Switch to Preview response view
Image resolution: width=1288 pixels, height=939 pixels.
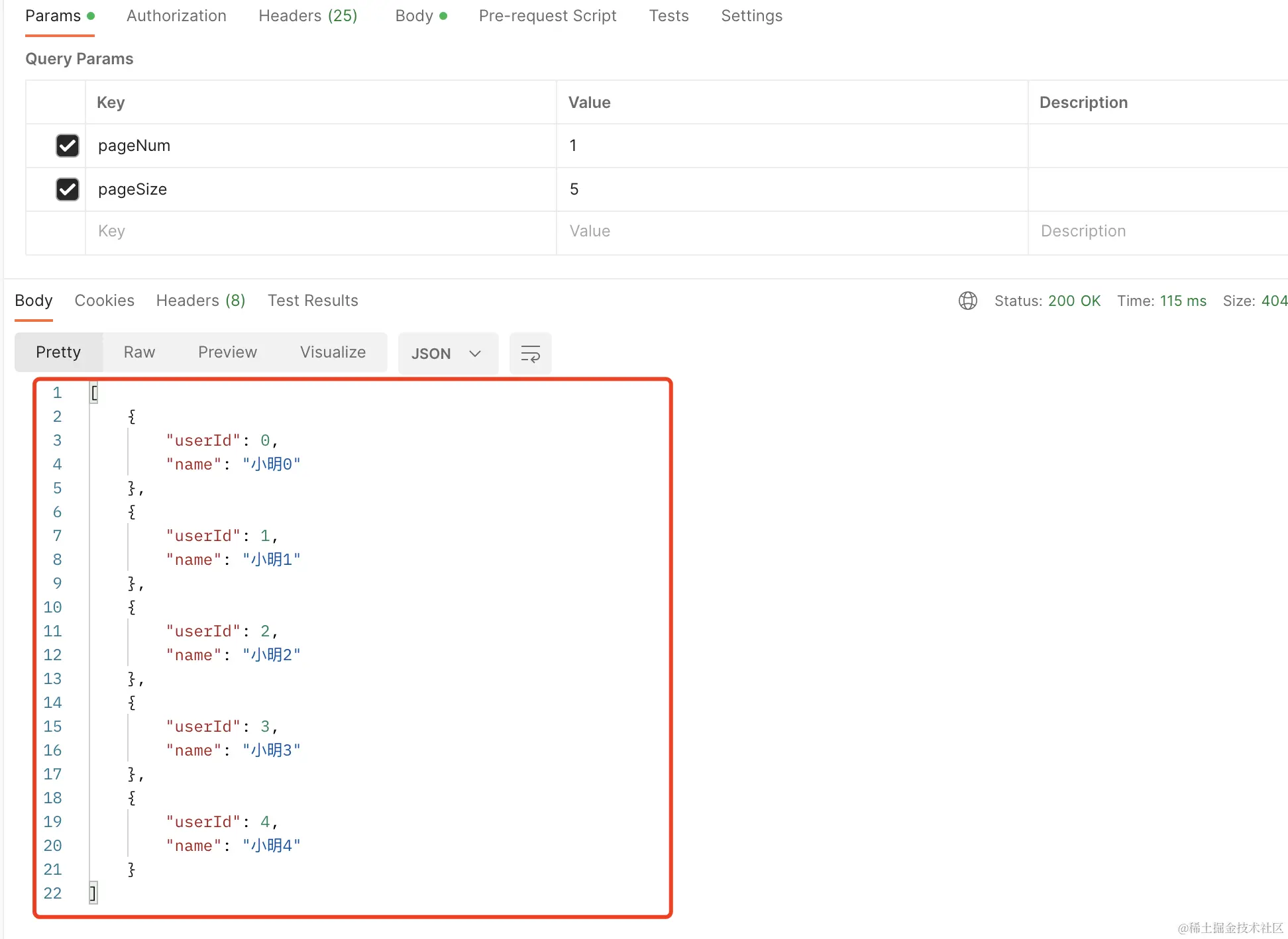227,352
